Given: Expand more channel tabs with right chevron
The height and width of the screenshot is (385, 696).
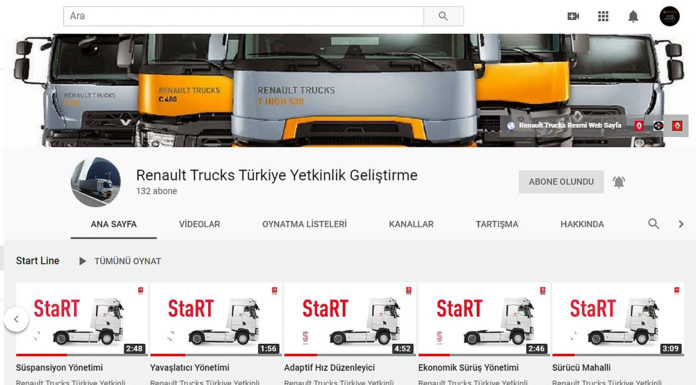Looking at the screenshot, I should click(681, 224).
